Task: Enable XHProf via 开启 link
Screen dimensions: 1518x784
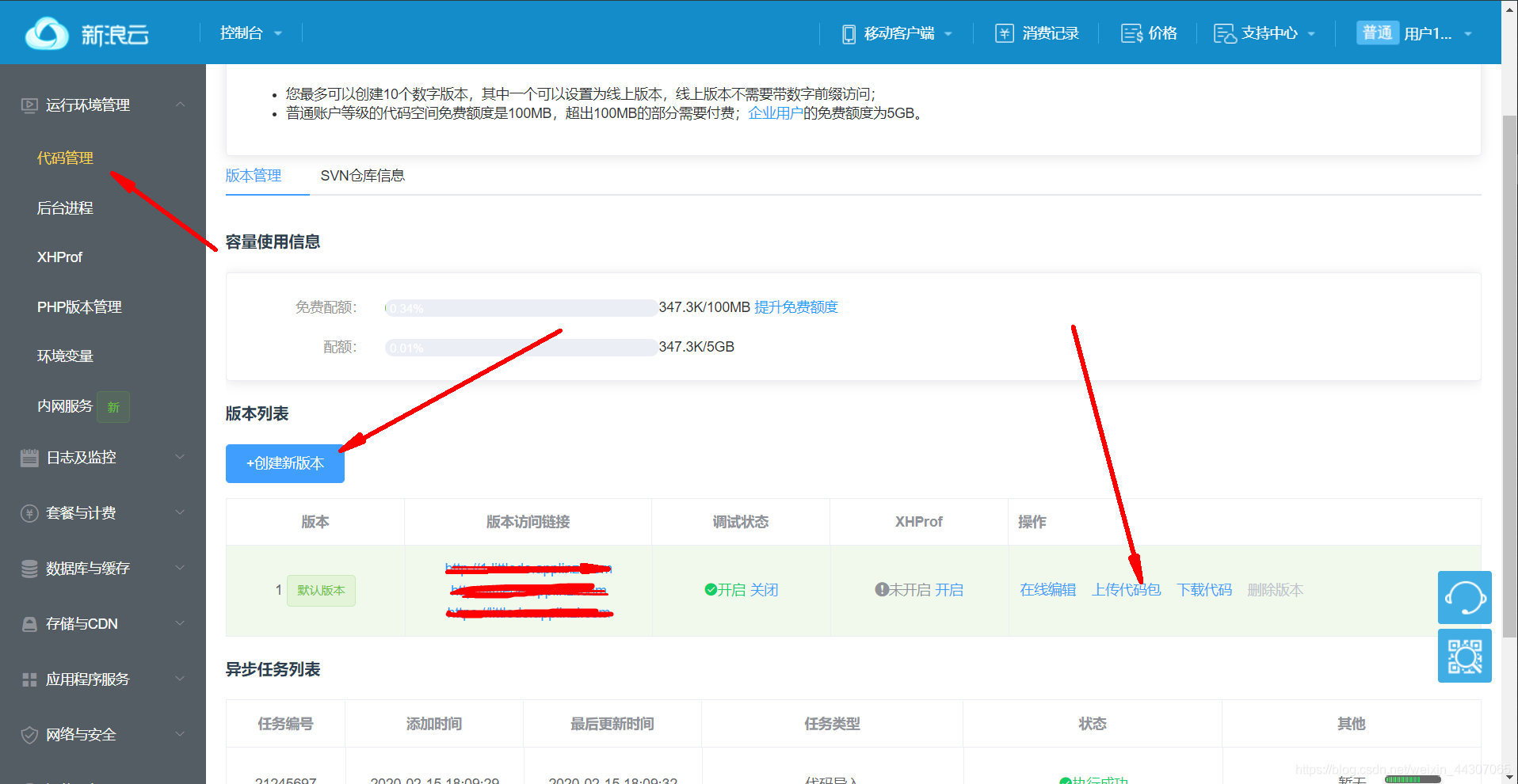Action: click(949, 590)
